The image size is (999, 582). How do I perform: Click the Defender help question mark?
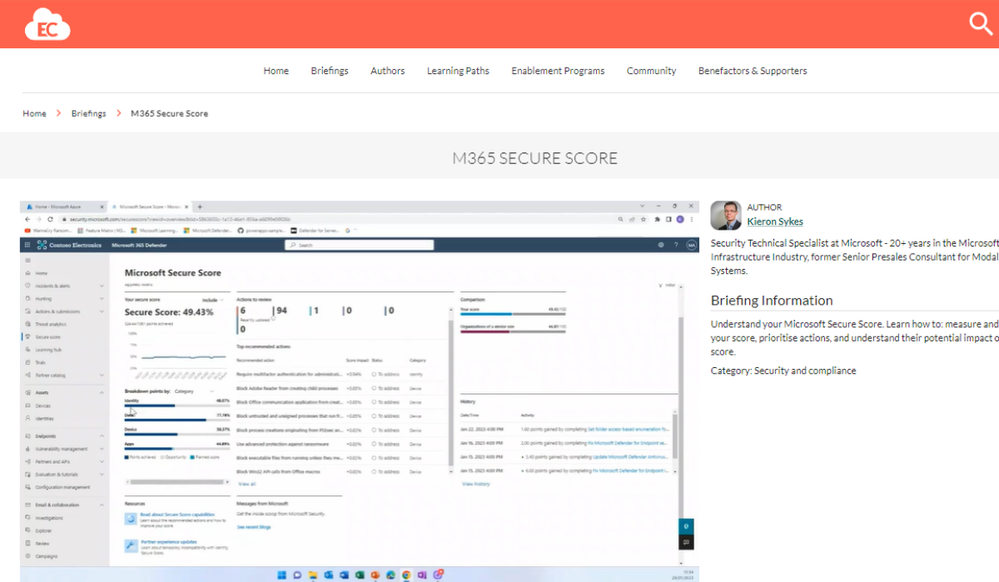pyautogui.click(x=676, y=245)
